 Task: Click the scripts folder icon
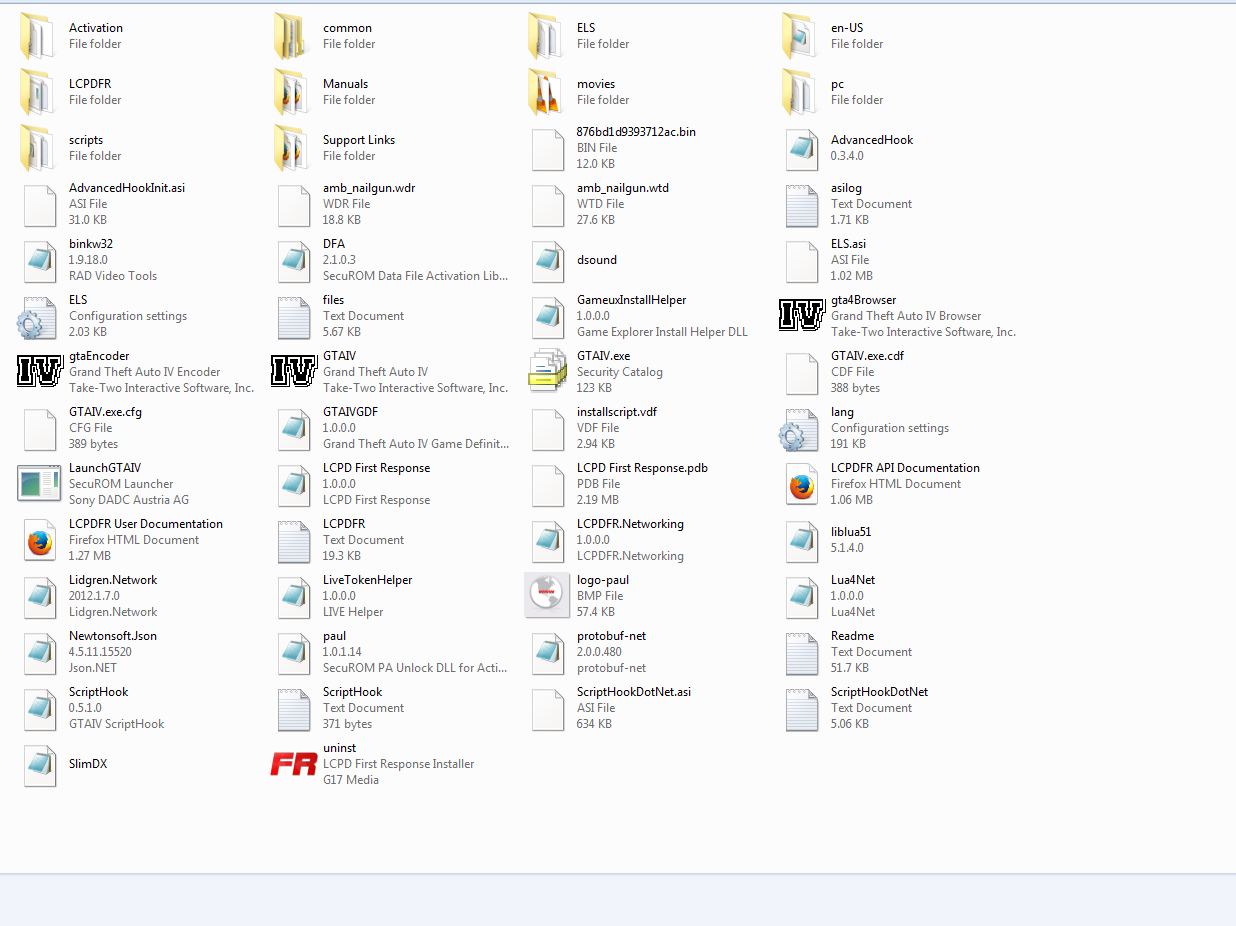point(38,148)
